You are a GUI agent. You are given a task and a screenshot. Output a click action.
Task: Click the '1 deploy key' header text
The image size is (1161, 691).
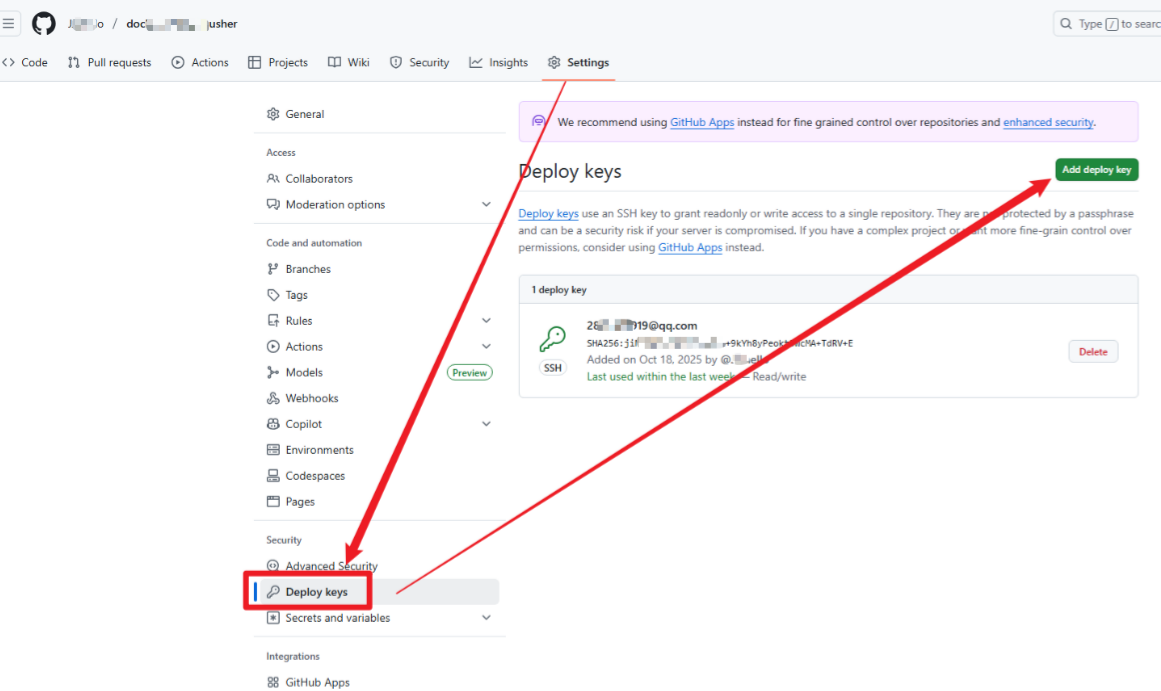click(x=559, y=290)
